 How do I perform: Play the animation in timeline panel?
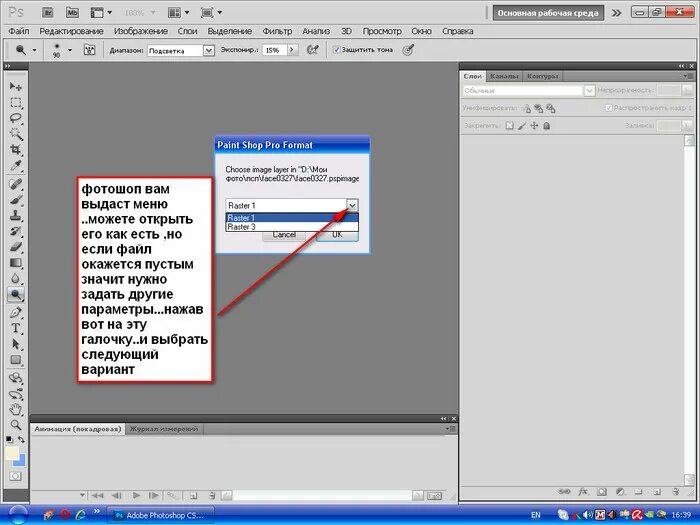pyautogui.click(x=136, y=495)
